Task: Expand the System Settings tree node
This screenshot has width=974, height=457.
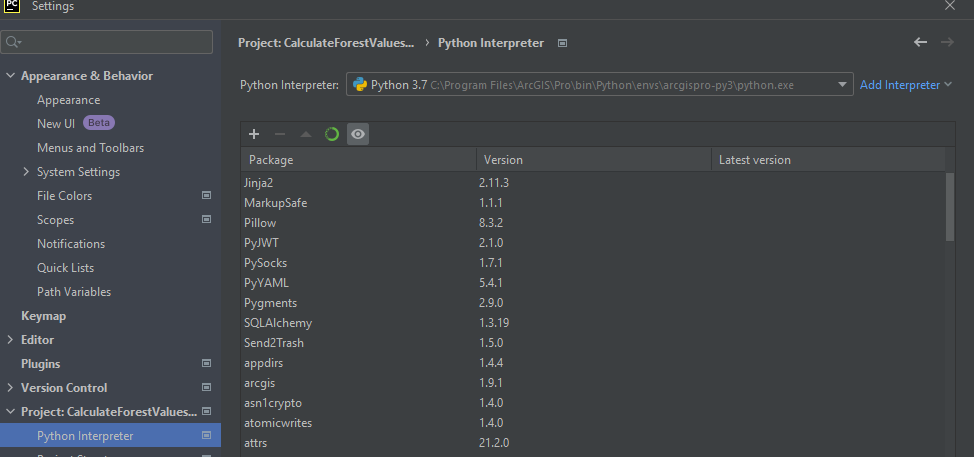Action: point(27,172)
